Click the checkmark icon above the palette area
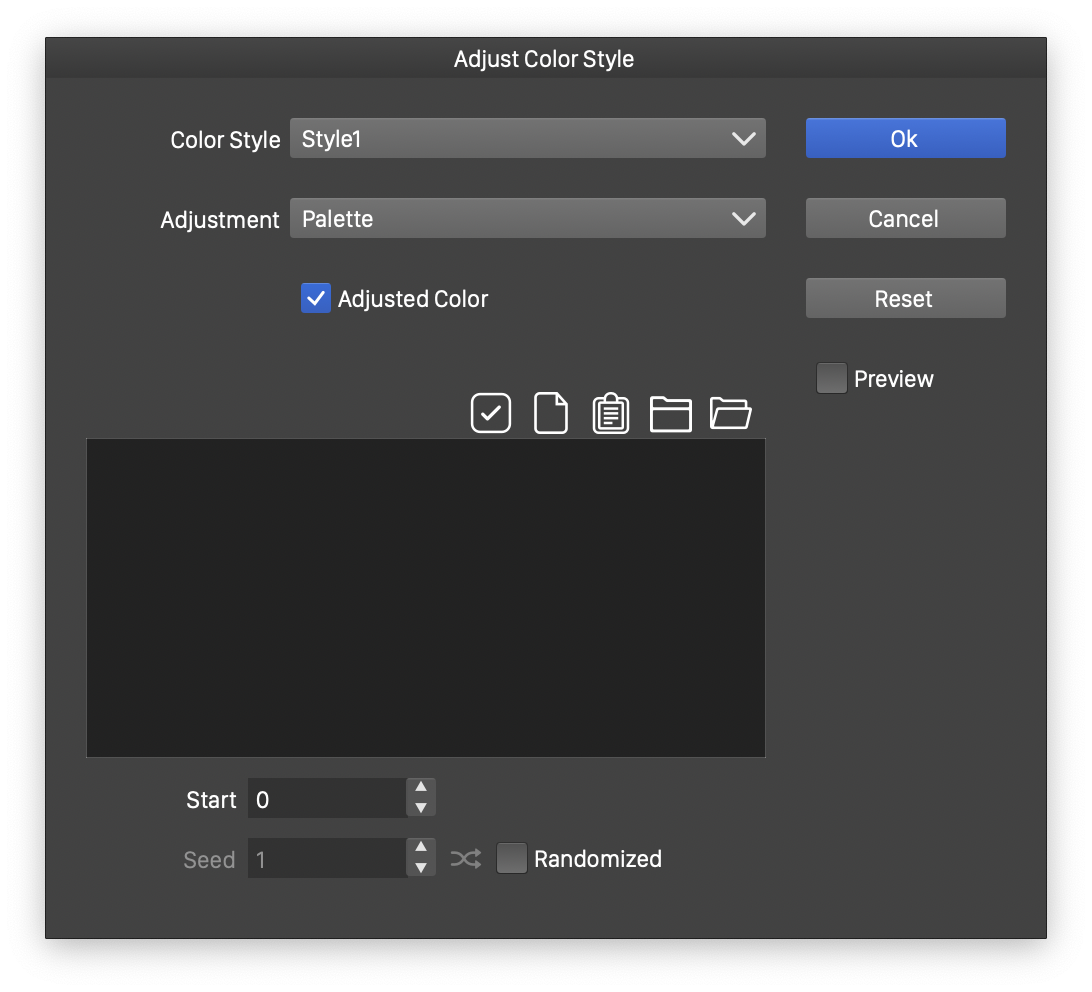The image size is (1092, 992). click(x=491, y=413)
